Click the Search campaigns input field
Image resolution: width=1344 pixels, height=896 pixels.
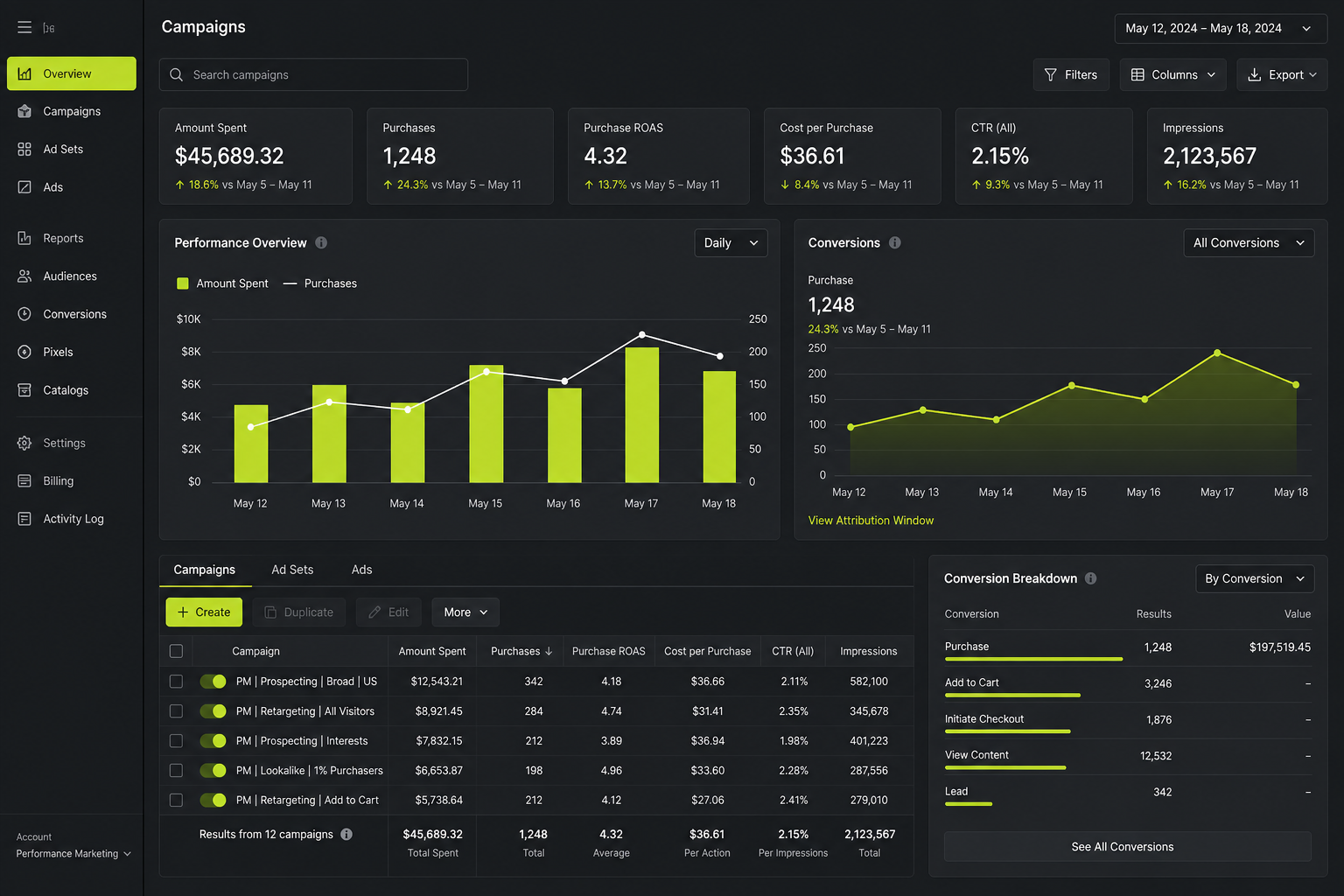[x=313, y=75]
